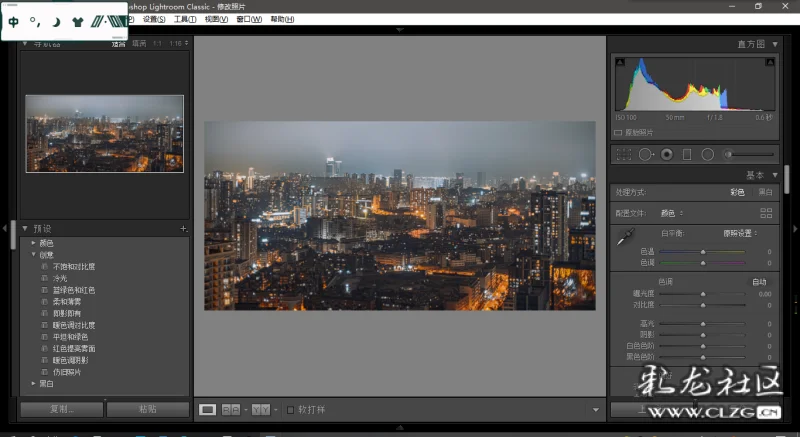This screenshot has width=800, height=437.
Task: Click the 对比度 contrast slider handle
Action: pyautogui.click(x=703, y=305)
